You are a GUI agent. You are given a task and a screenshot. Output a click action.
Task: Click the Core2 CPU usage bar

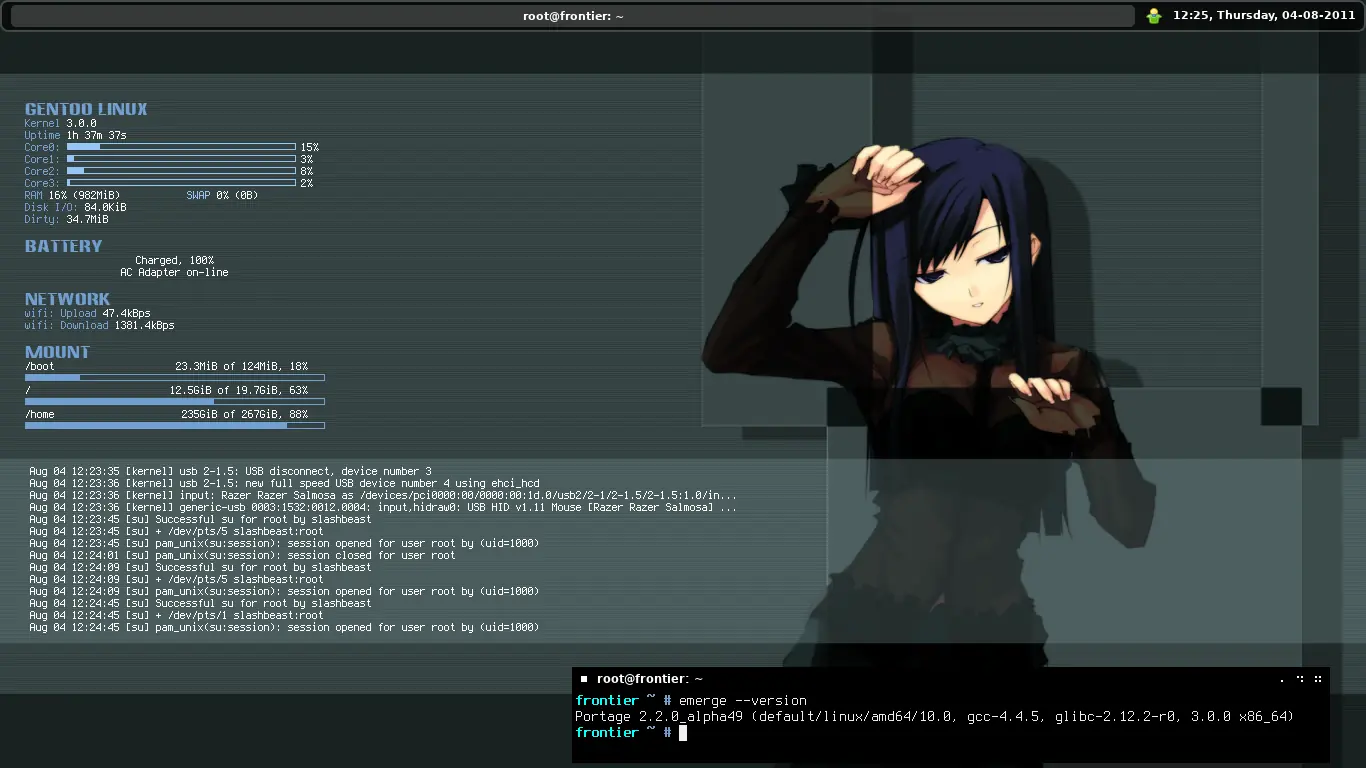181,171
